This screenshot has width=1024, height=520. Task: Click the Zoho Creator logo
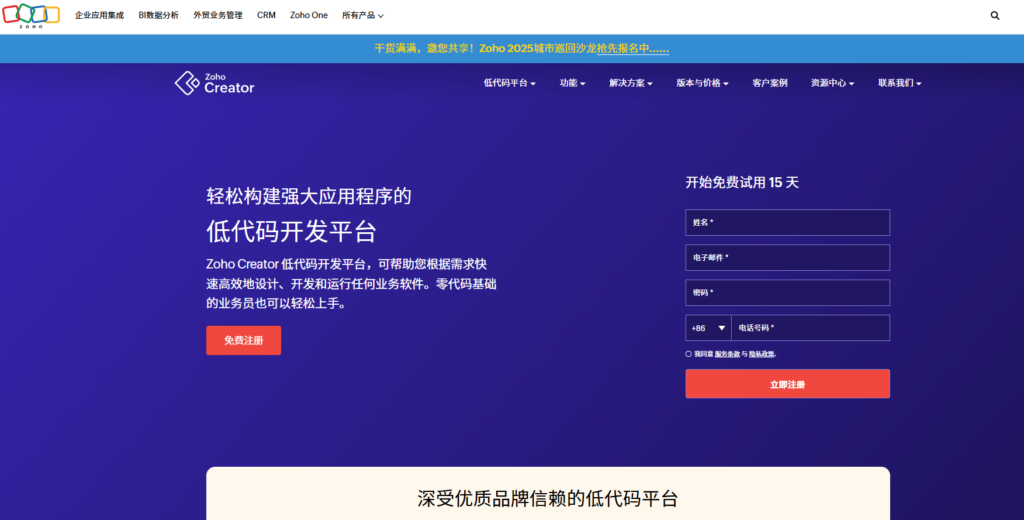click(x=215, y=83)
